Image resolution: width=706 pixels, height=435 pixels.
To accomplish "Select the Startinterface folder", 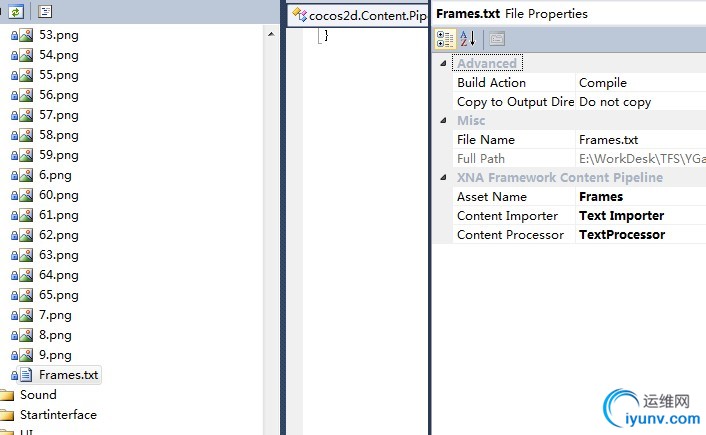I will 58,415.
